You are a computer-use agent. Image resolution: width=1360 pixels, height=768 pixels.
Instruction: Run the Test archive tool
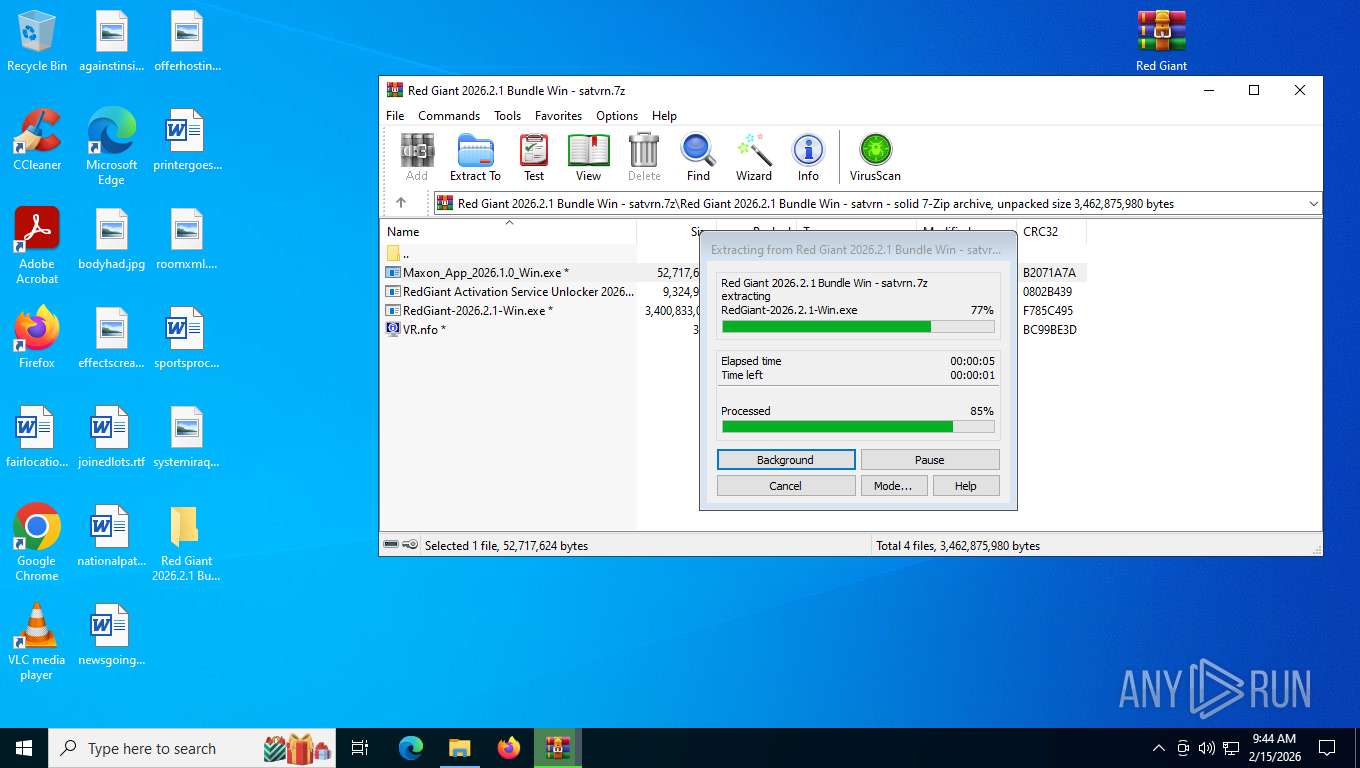tap(534, 158)
